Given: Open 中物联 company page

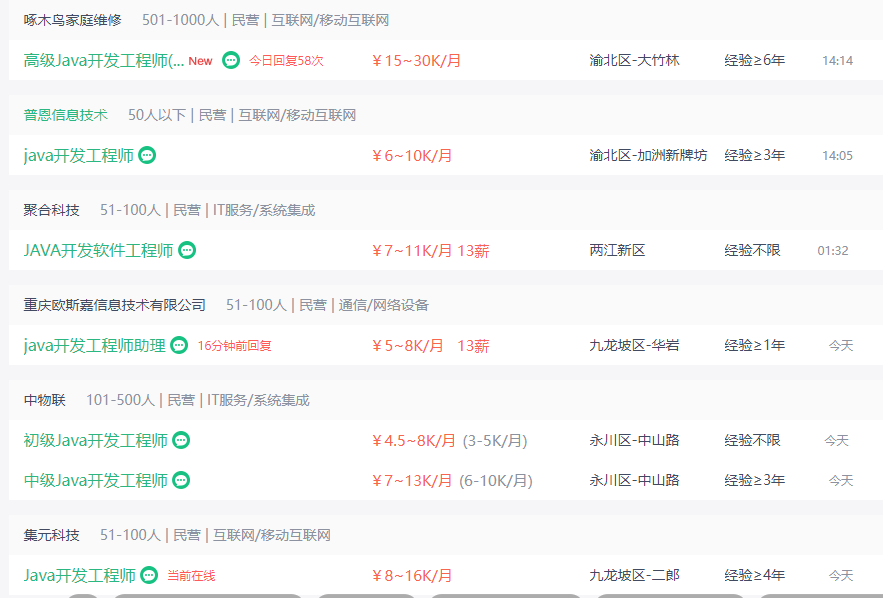Looking at the screenshot, I should (x=44, y=400).
